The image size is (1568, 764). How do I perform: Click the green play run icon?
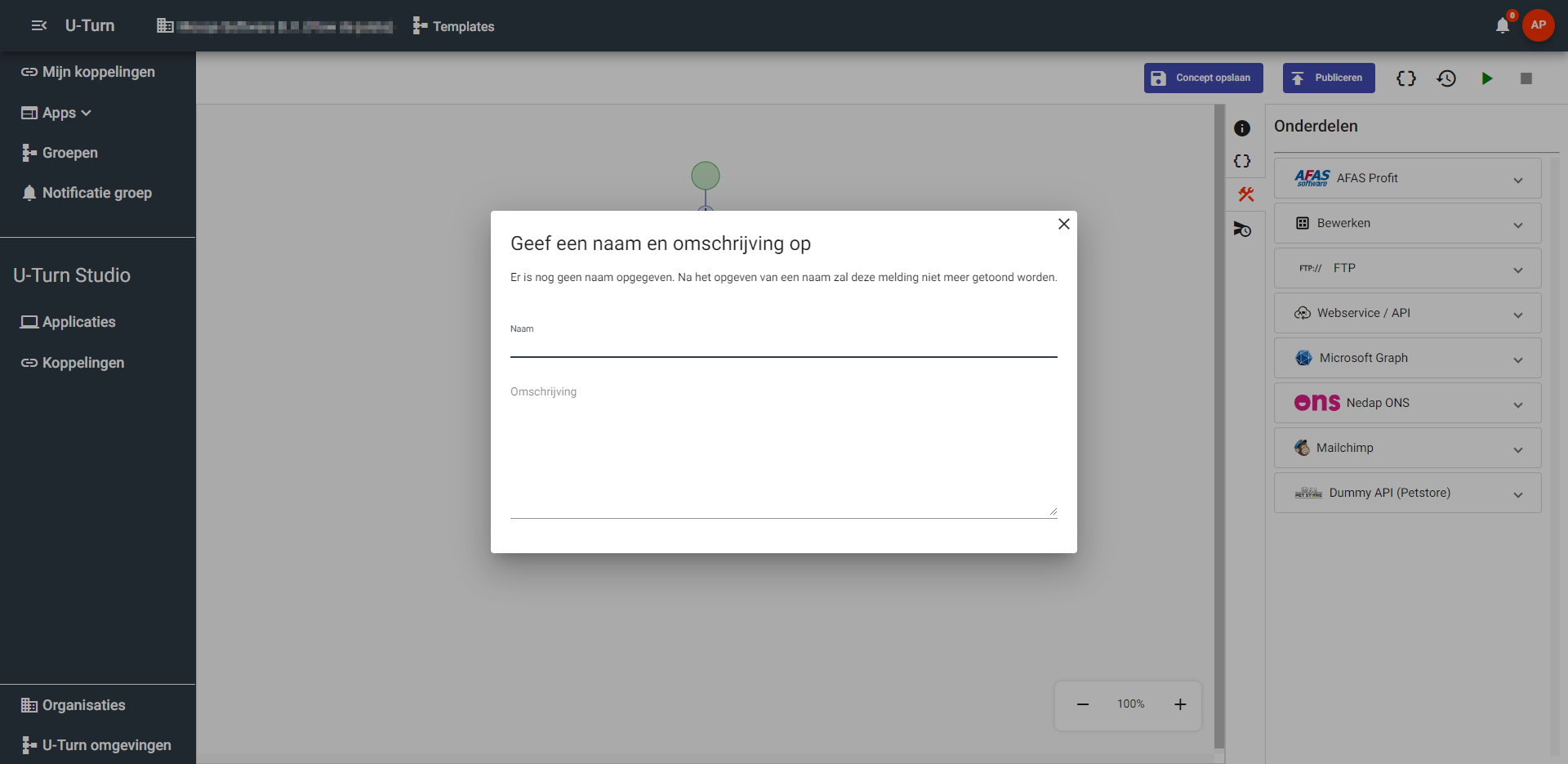[x=1486, y=78]
